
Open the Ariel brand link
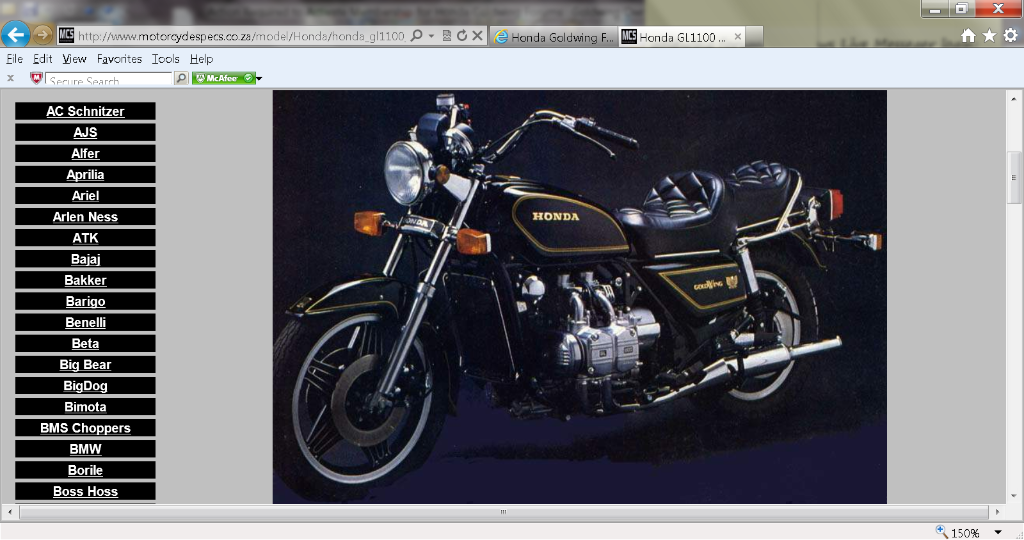point(86,196)
